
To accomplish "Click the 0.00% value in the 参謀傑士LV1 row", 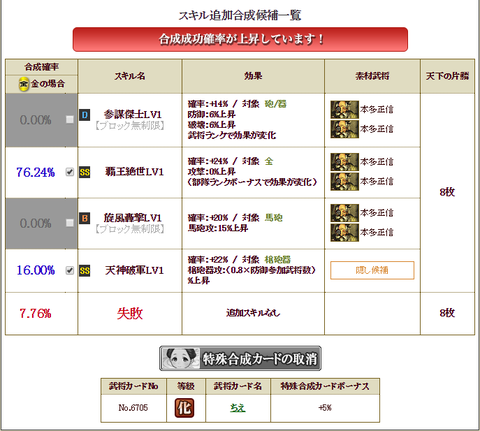I will [35, 120].
